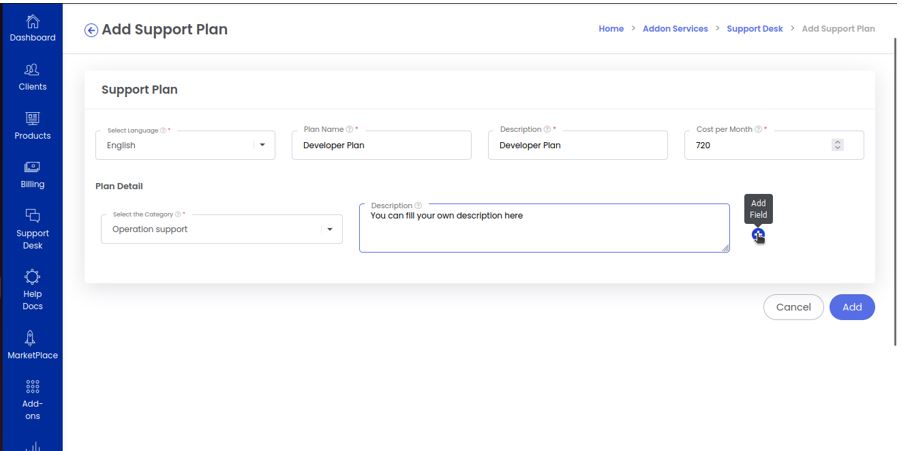
Task: Click help icon next to Select the Category
Action: pyautogui.click(x=178, y=214)
